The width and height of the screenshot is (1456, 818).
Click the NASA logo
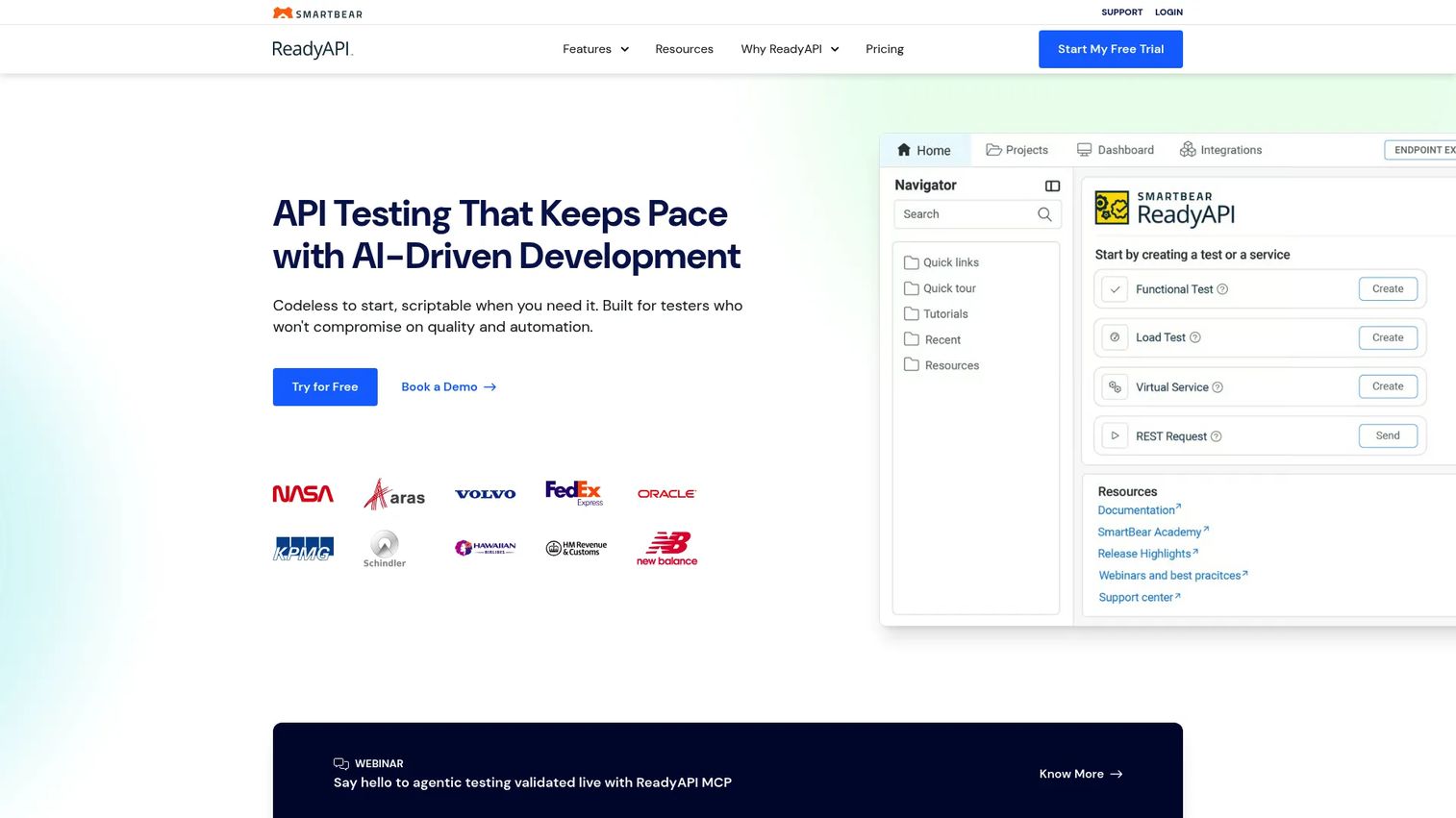tap(303, 494)
